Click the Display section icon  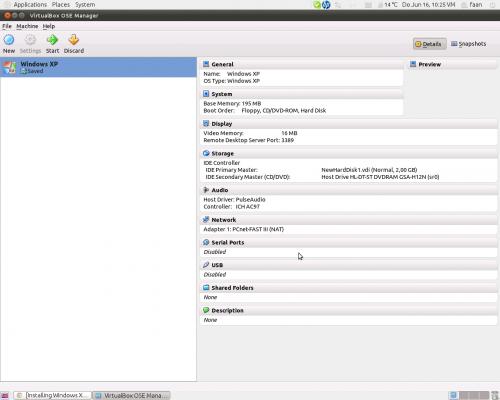coord(206,123)
